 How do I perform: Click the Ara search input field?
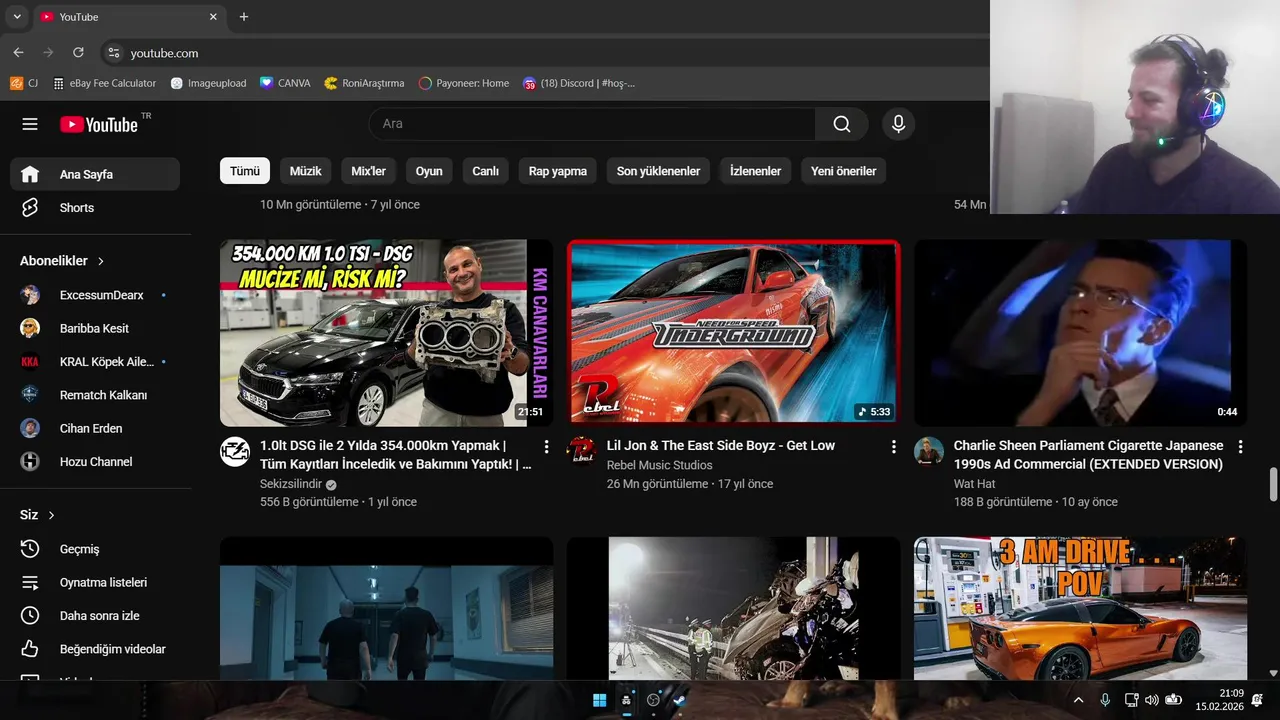[x=592, y=124]
